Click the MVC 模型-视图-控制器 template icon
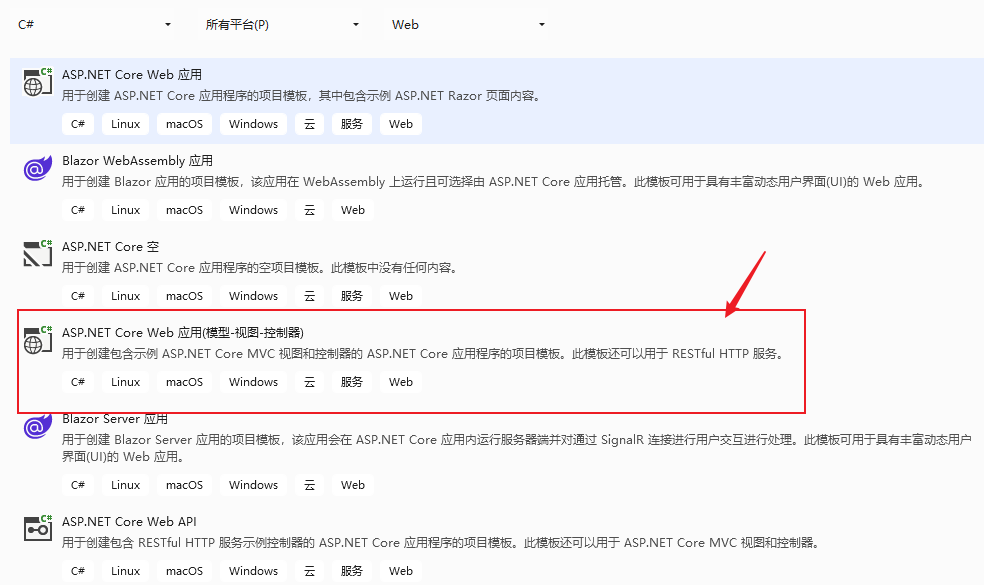The height and width of the screenshot is (585, 984). 38,340
